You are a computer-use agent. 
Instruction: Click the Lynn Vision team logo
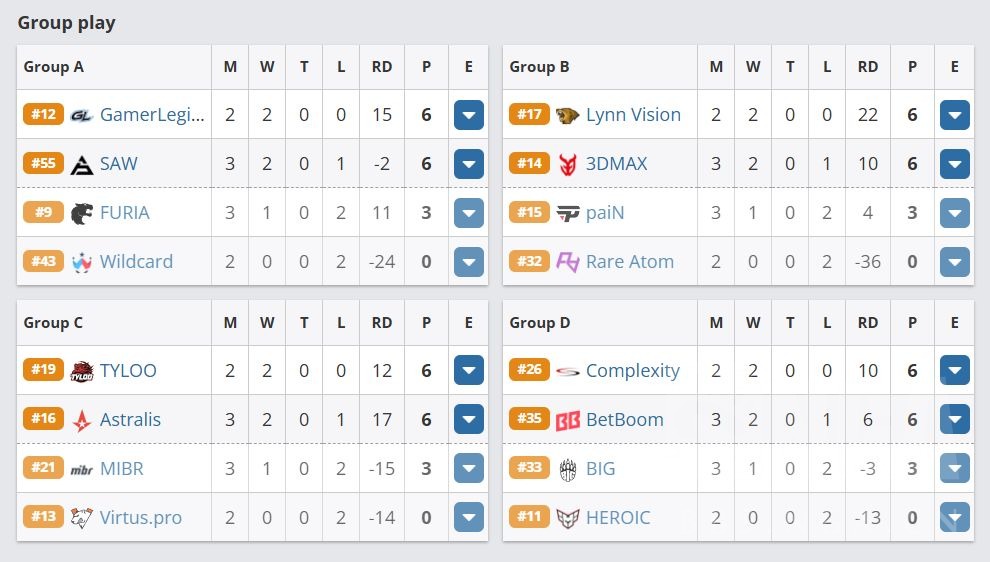(567, 115)
